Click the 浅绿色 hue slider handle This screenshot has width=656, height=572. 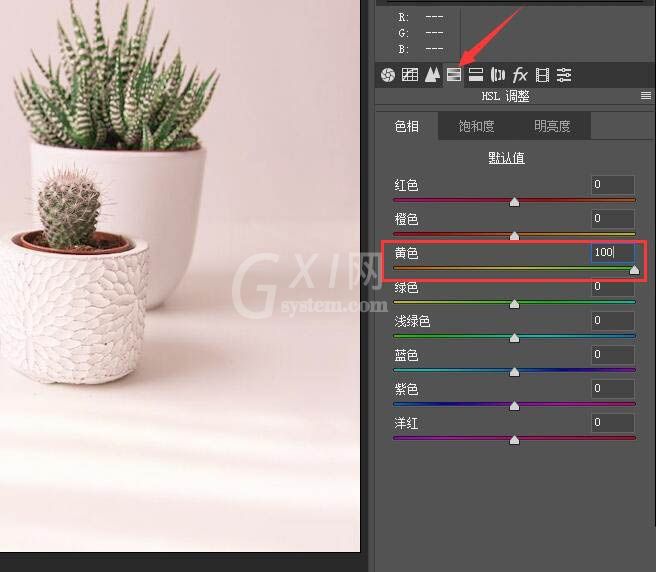pos(514,338)
